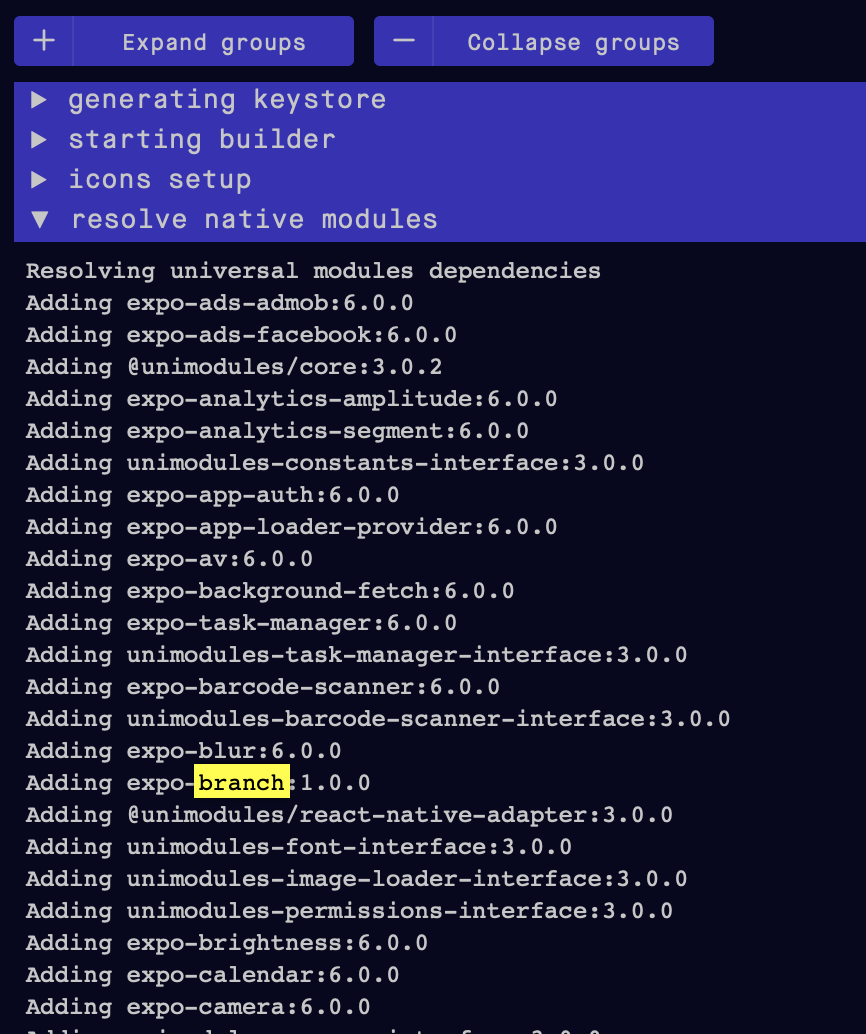Click the arrow icon before icons setup

pyautogui.click(x=37, y=179)
